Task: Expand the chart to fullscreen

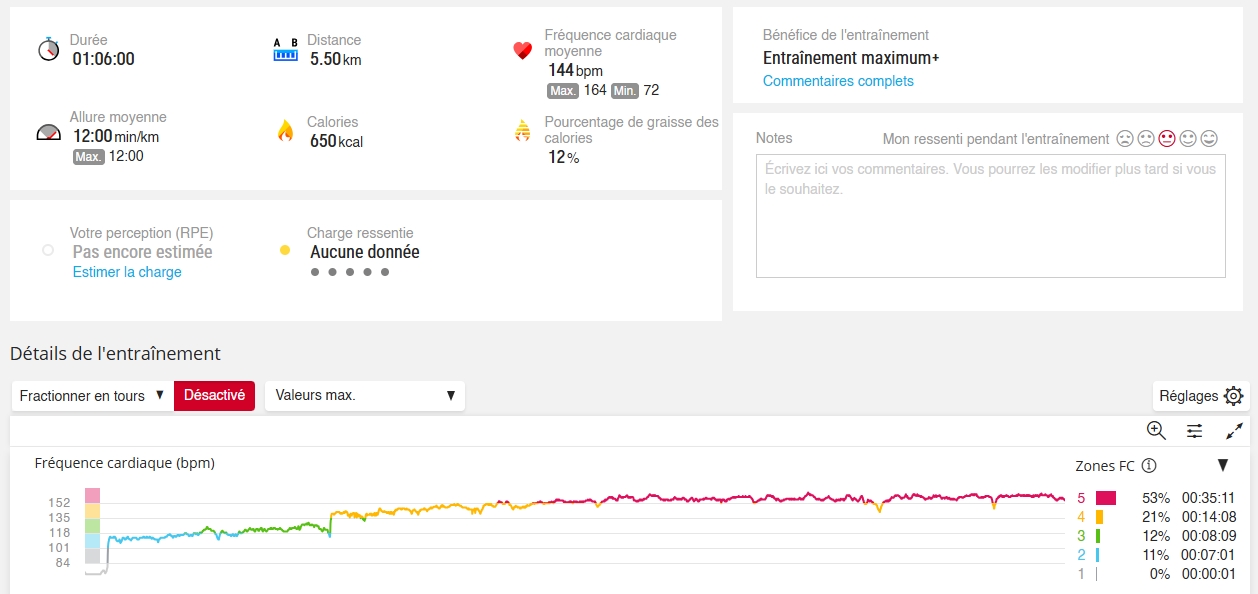Action: pyautogui.click(x=1235, y=430)
